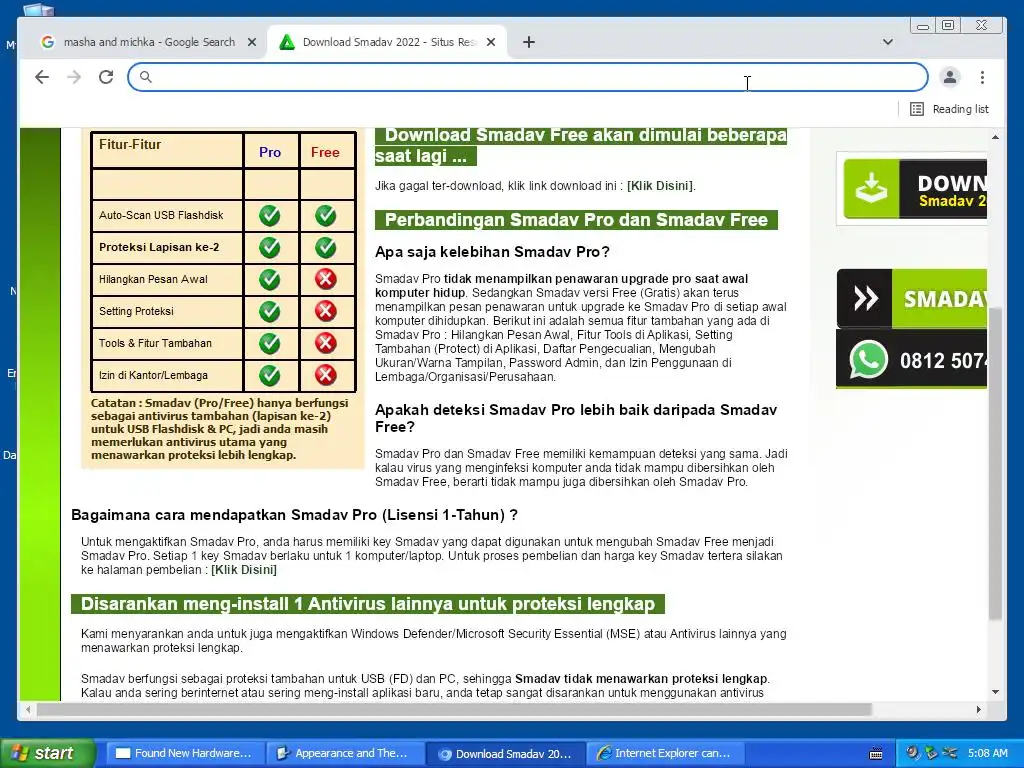
Task: Open the Windows start menu
Action: [47, 754]
